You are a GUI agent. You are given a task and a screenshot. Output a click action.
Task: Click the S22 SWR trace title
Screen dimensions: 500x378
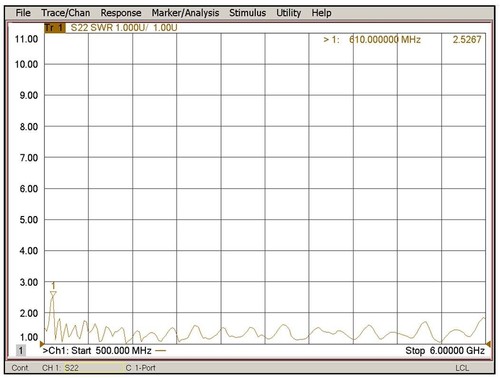click(x=124, y=27)
